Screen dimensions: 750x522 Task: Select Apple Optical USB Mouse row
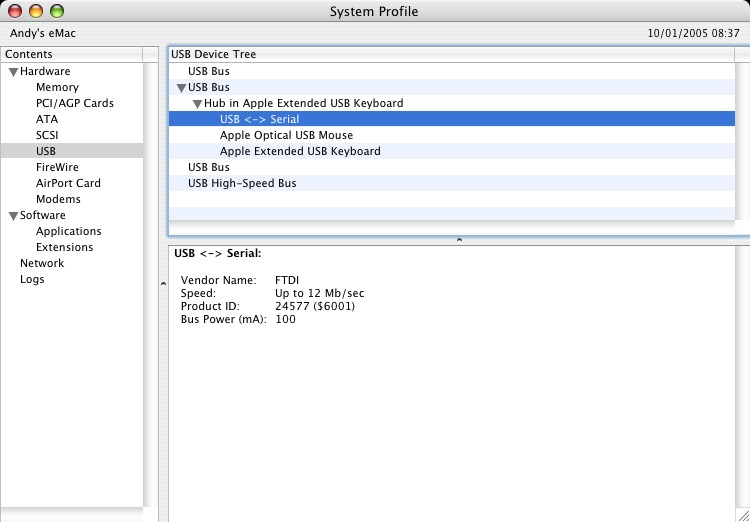[x=452, y=135]
